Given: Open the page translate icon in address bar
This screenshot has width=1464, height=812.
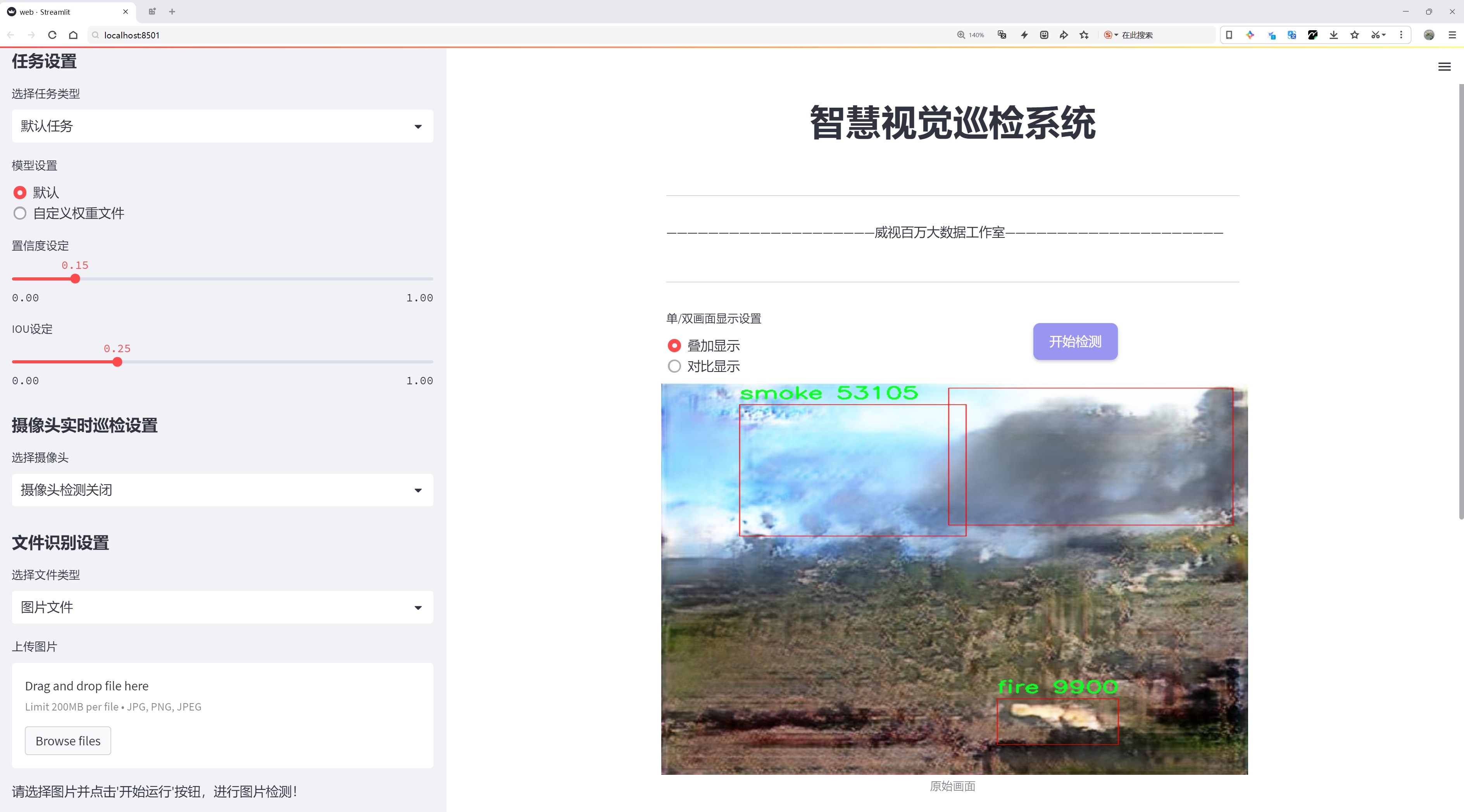Looking at the screenshot, I should point(1002,35).
